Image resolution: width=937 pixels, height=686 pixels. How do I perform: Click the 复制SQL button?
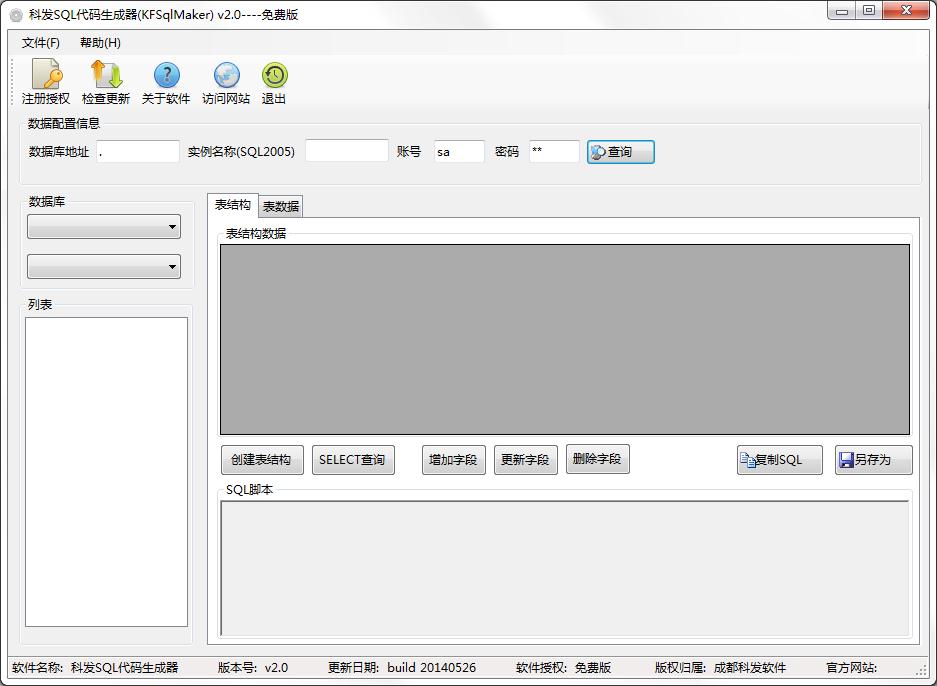click(x=779, y=460)
